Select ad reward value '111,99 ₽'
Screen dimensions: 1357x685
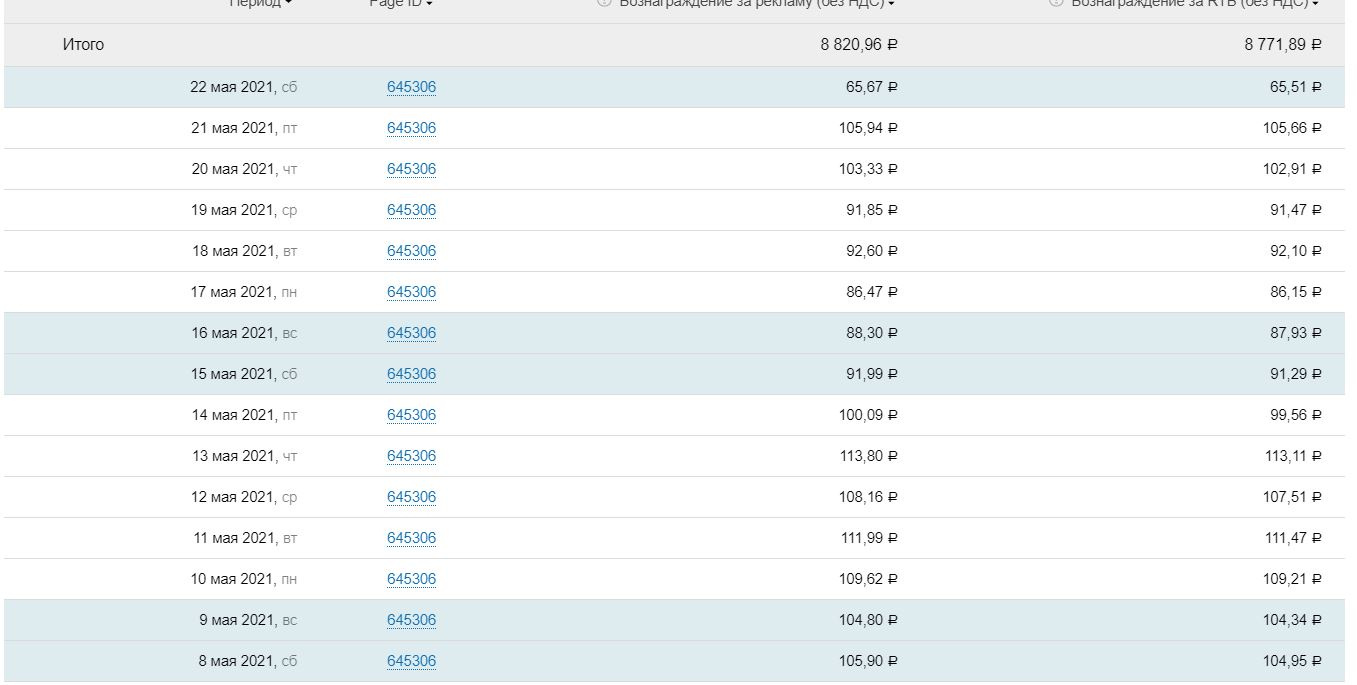click(x=868, y=538)
